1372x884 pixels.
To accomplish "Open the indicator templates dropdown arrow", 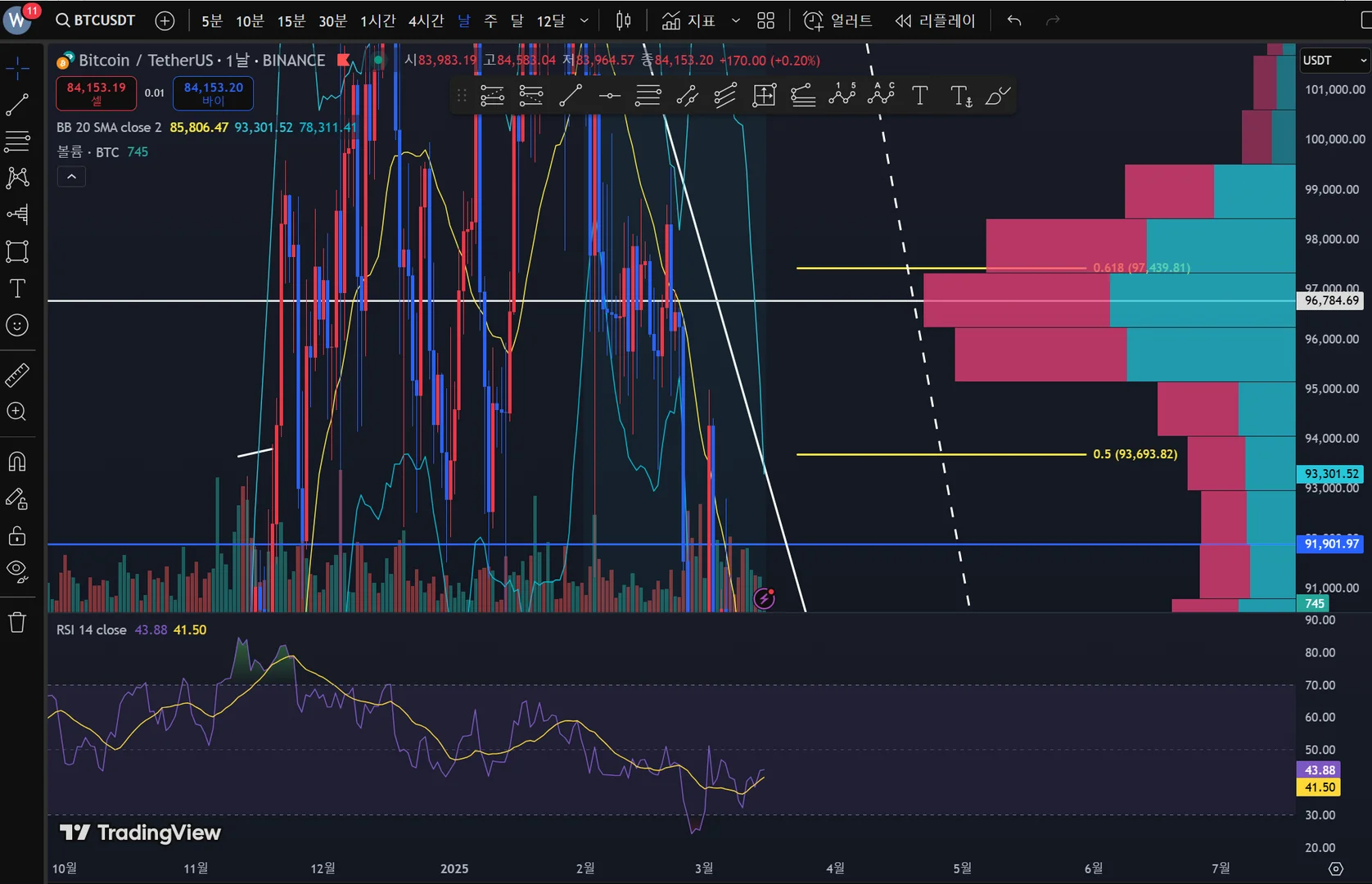I will 736,20.
